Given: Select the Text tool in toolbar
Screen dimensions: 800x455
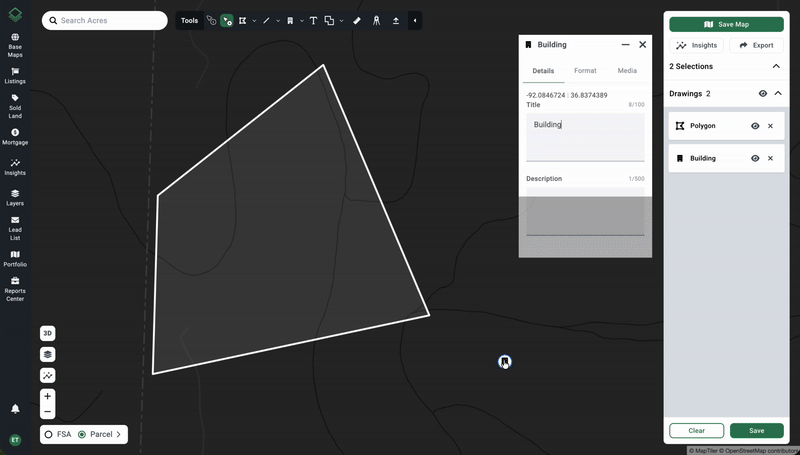Looking at the screenshot, I should pyautogui.click(x=313, y=20).
